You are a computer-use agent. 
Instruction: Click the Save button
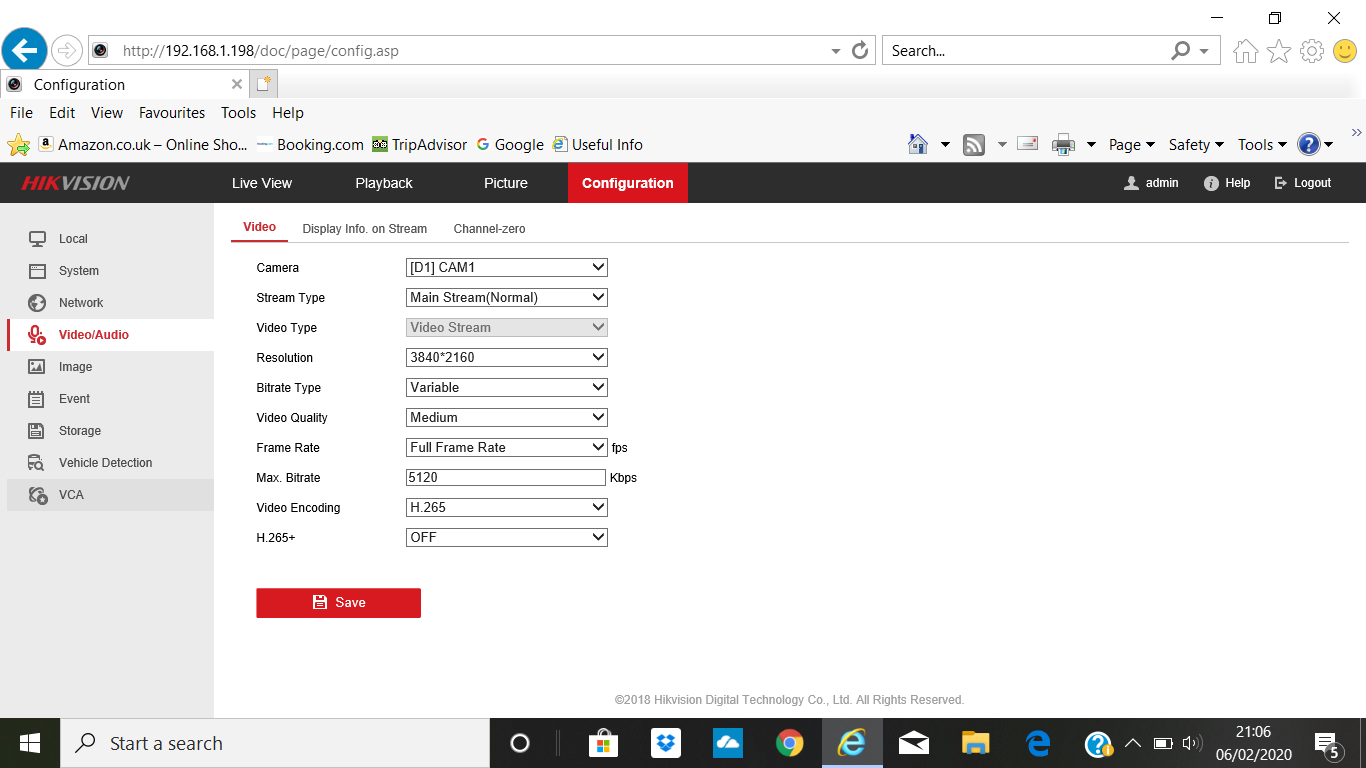click(x=338, y=603)
